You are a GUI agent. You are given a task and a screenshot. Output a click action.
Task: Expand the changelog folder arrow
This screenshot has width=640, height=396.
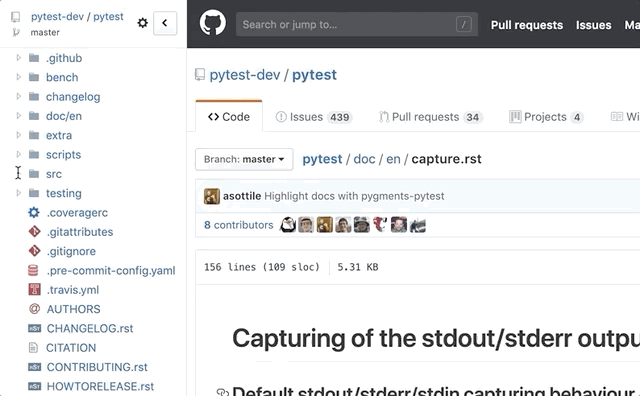[x=18, y=96]
